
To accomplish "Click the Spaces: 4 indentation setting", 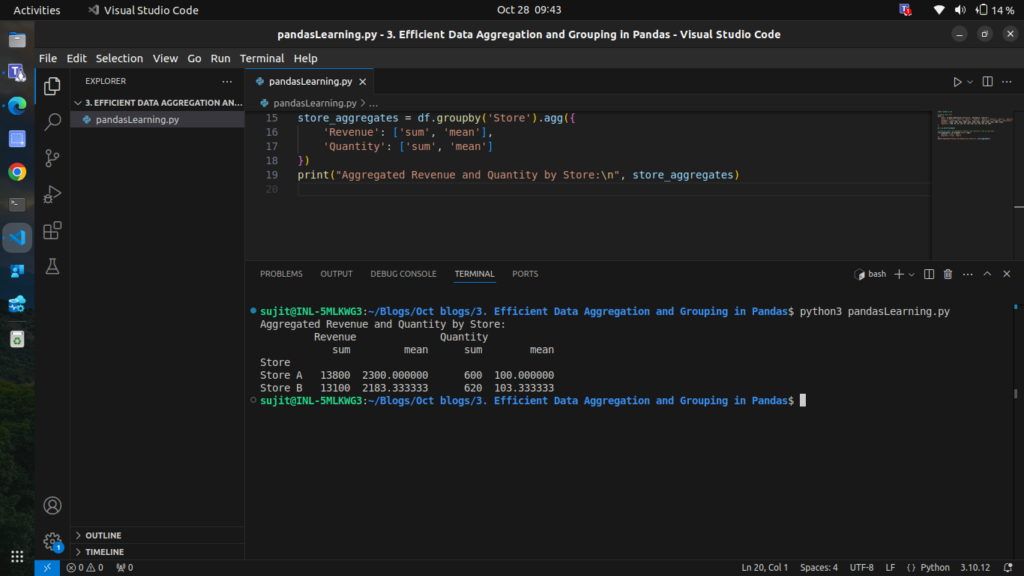I will [819, 567].
